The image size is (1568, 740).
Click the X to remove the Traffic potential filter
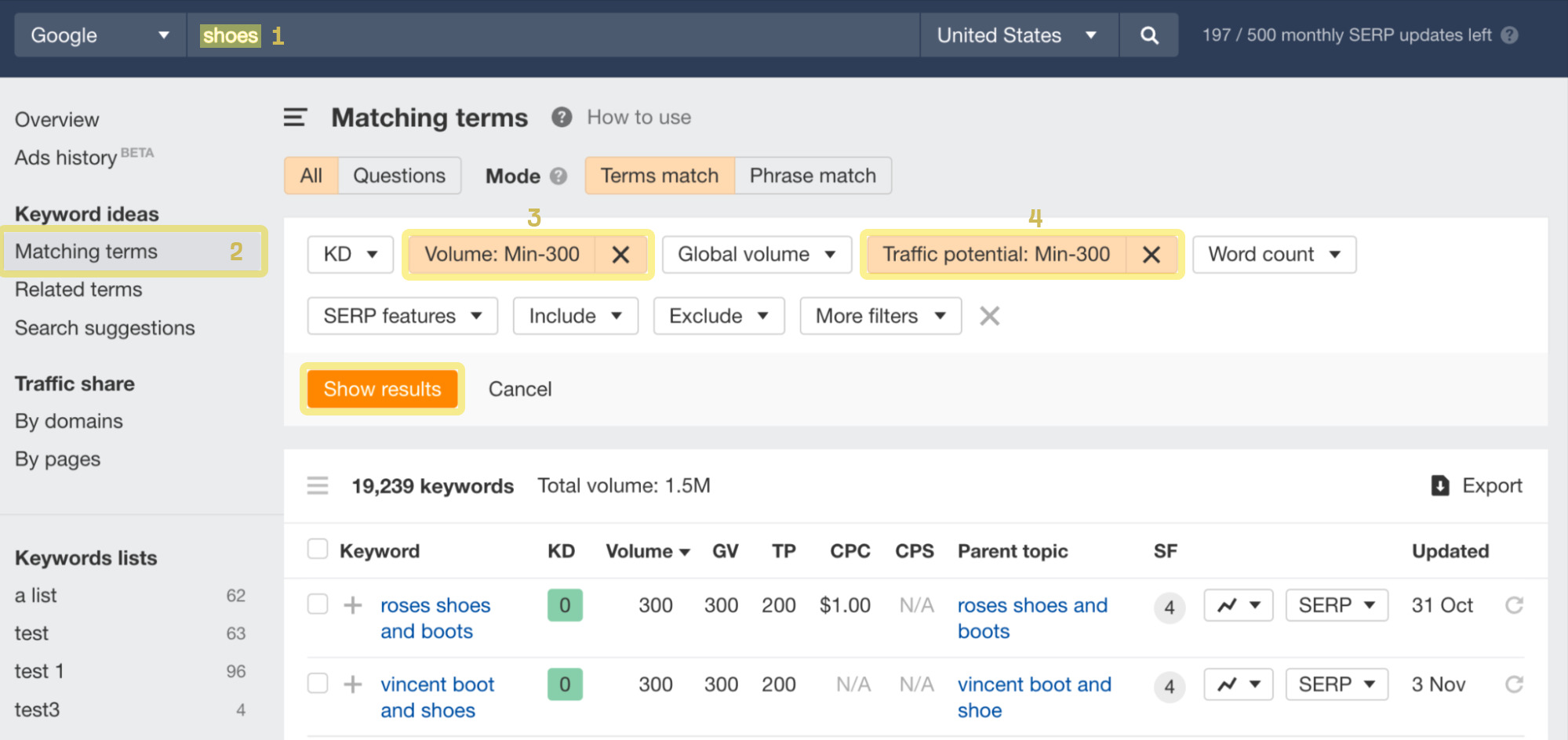[x=1151, y=254]
